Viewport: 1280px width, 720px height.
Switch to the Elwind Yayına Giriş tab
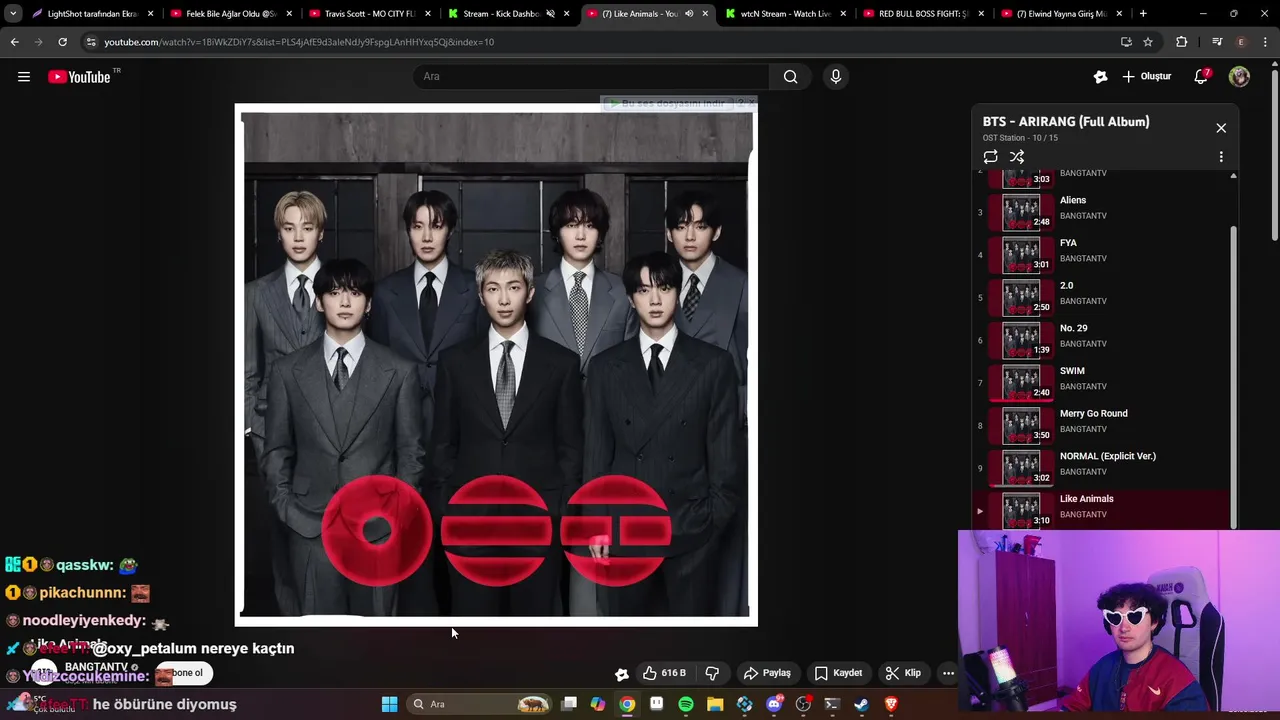pos(1060,14)
